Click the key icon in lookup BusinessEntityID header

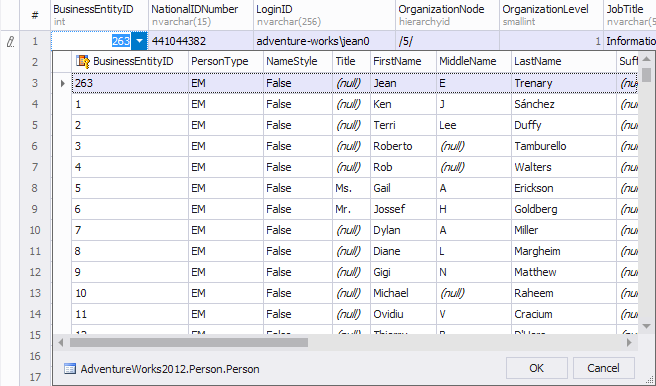83,61
